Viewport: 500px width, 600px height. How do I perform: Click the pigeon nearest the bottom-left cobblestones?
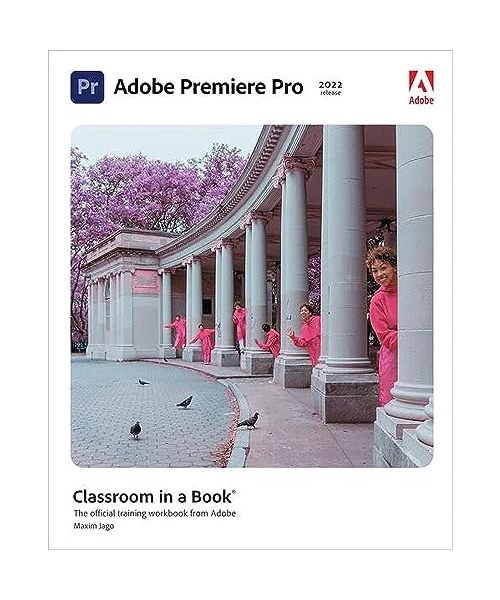point(135,430)
